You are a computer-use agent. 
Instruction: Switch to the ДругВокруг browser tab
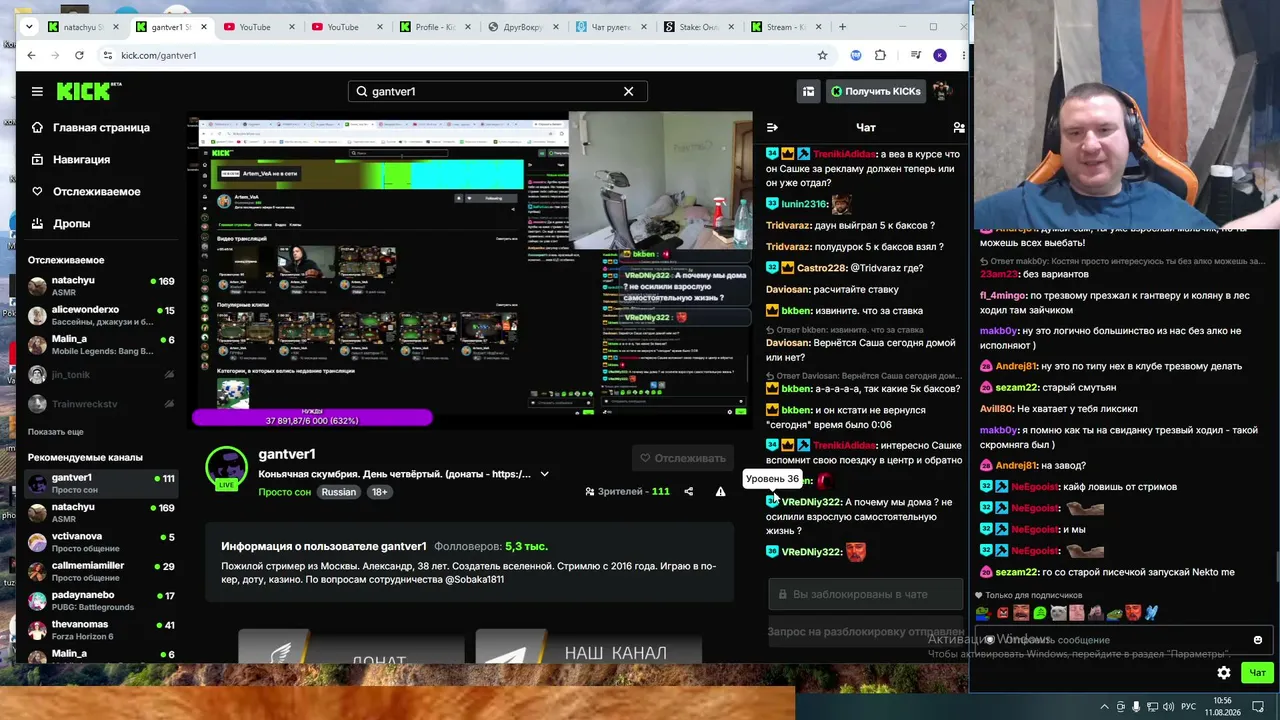(522, 27)
